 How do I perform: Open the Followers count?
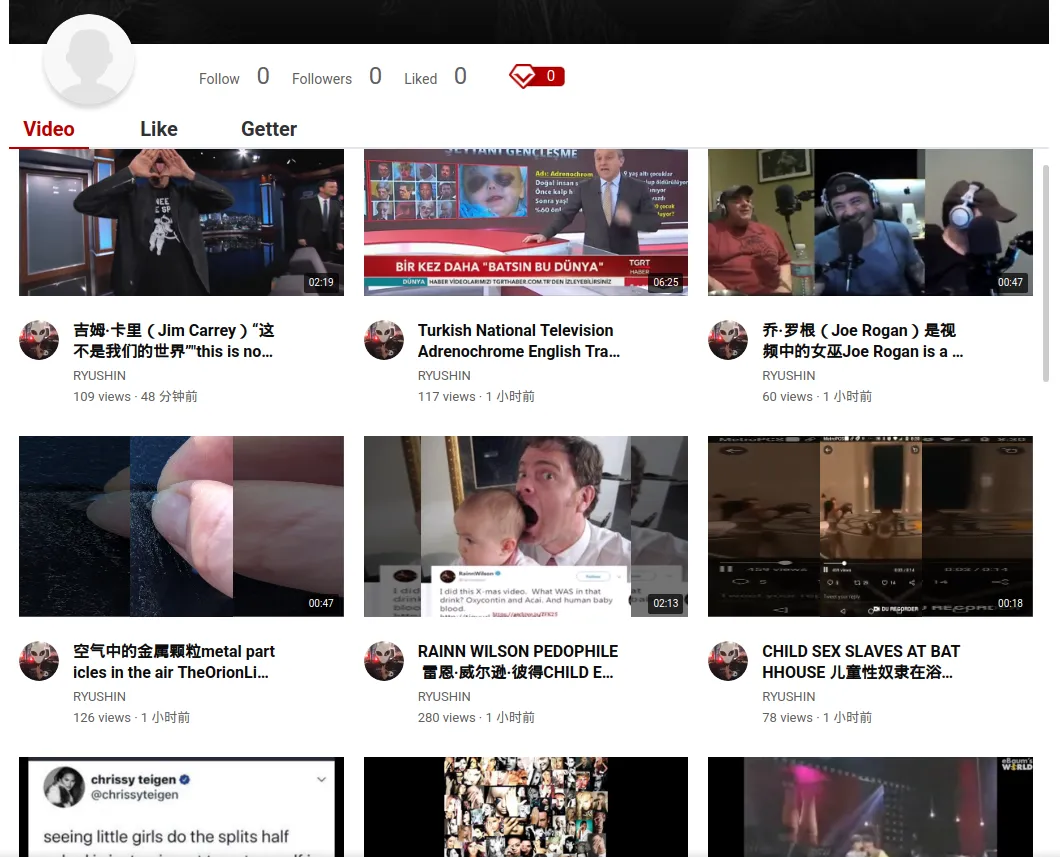click(337, 77)
